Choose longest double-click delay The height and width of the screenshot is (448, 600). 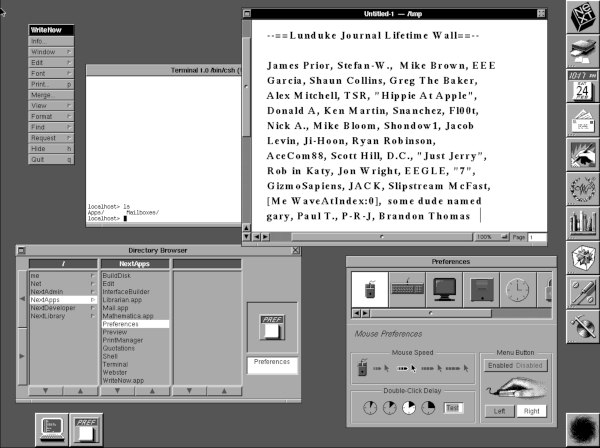[428, 408]
